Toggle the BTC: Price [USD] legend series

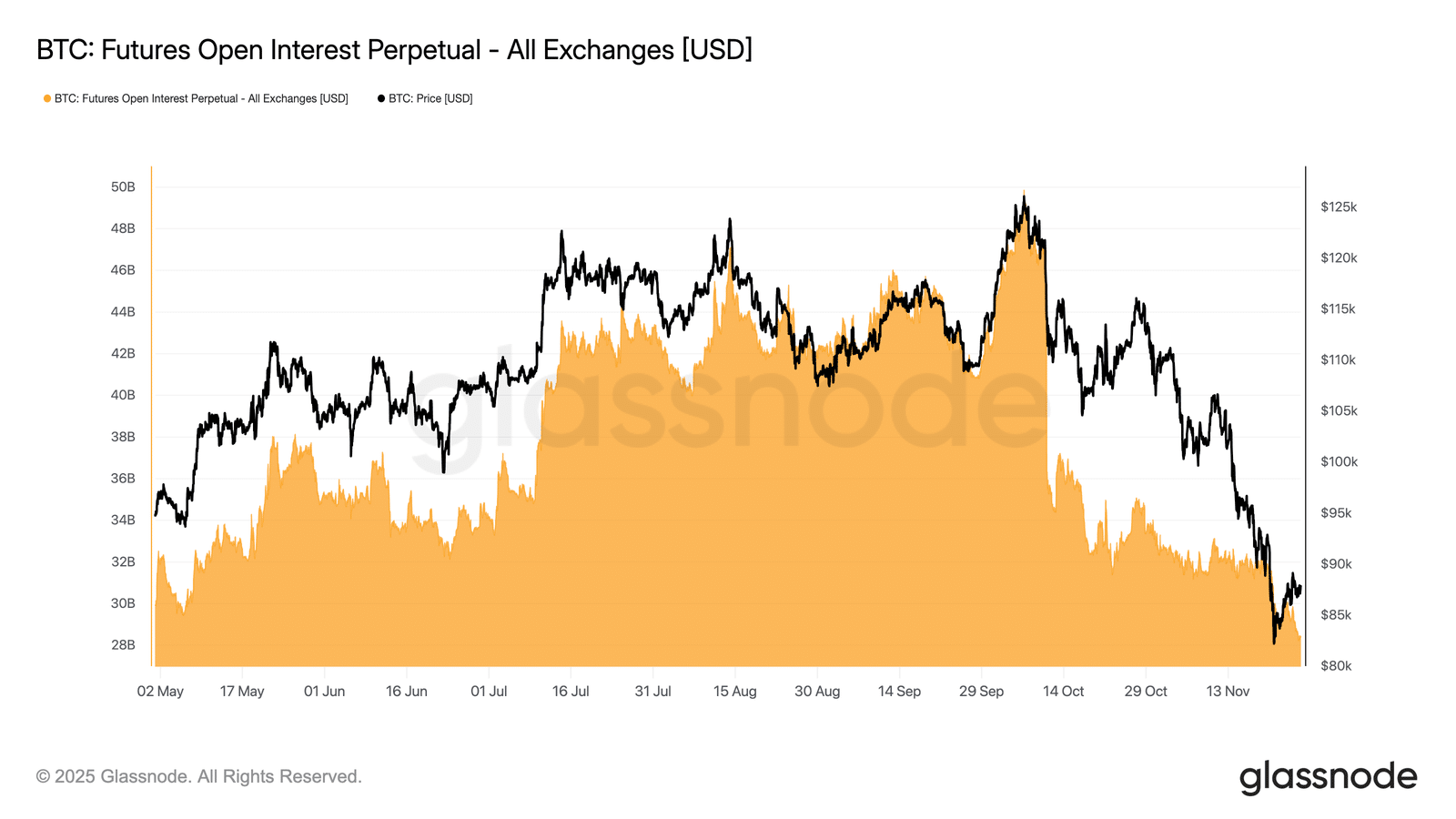pyautogui.click(x=430, y=98)
